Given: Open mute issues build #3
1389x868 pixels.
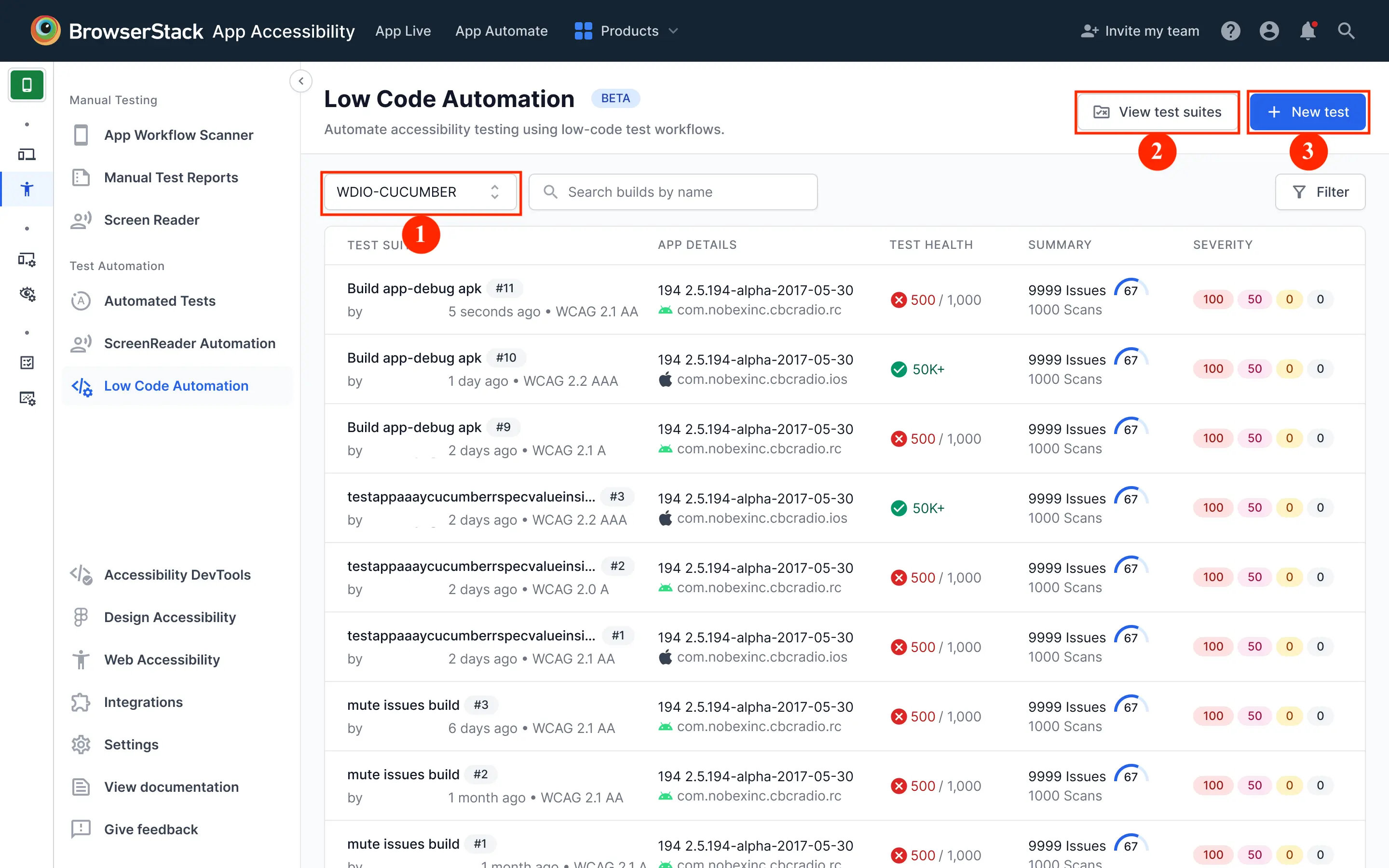Looking at the screenshot, I should tap(844, 717).
